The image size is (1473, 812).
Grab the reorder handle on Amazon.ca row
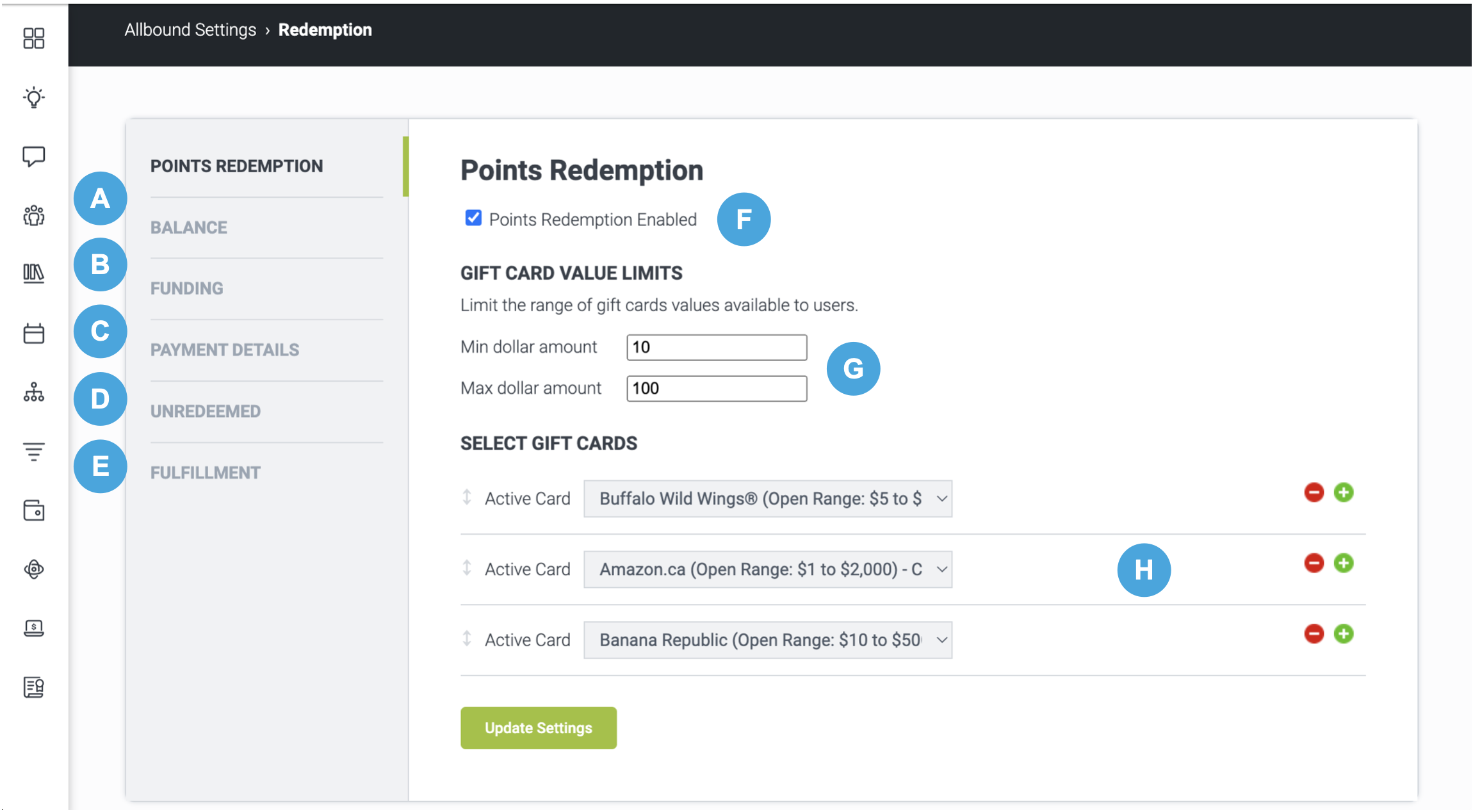click(x=467, y=568)
